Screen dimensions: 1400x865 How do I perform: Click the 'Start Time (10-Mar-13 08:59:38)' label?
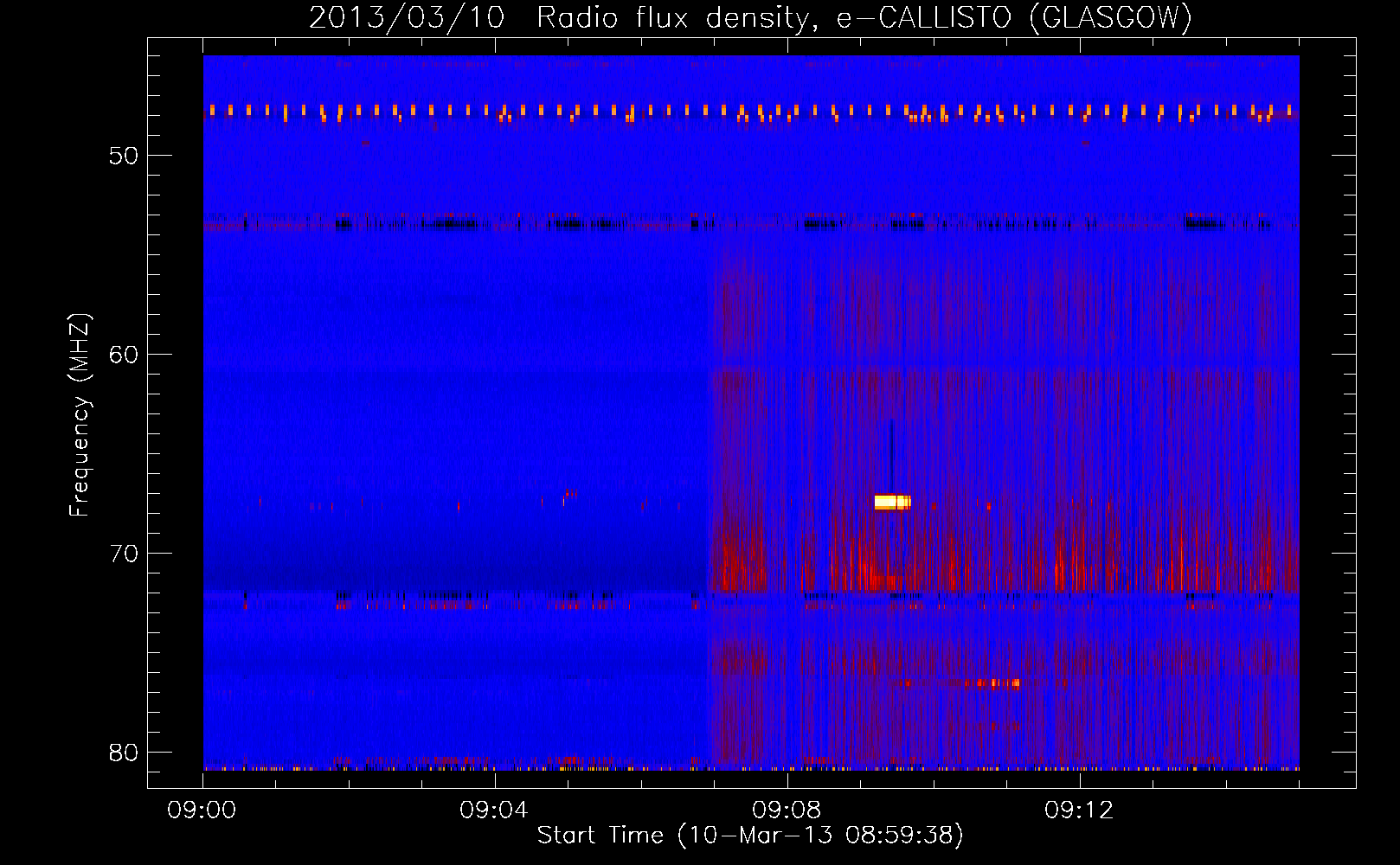(x=750, y=835)
